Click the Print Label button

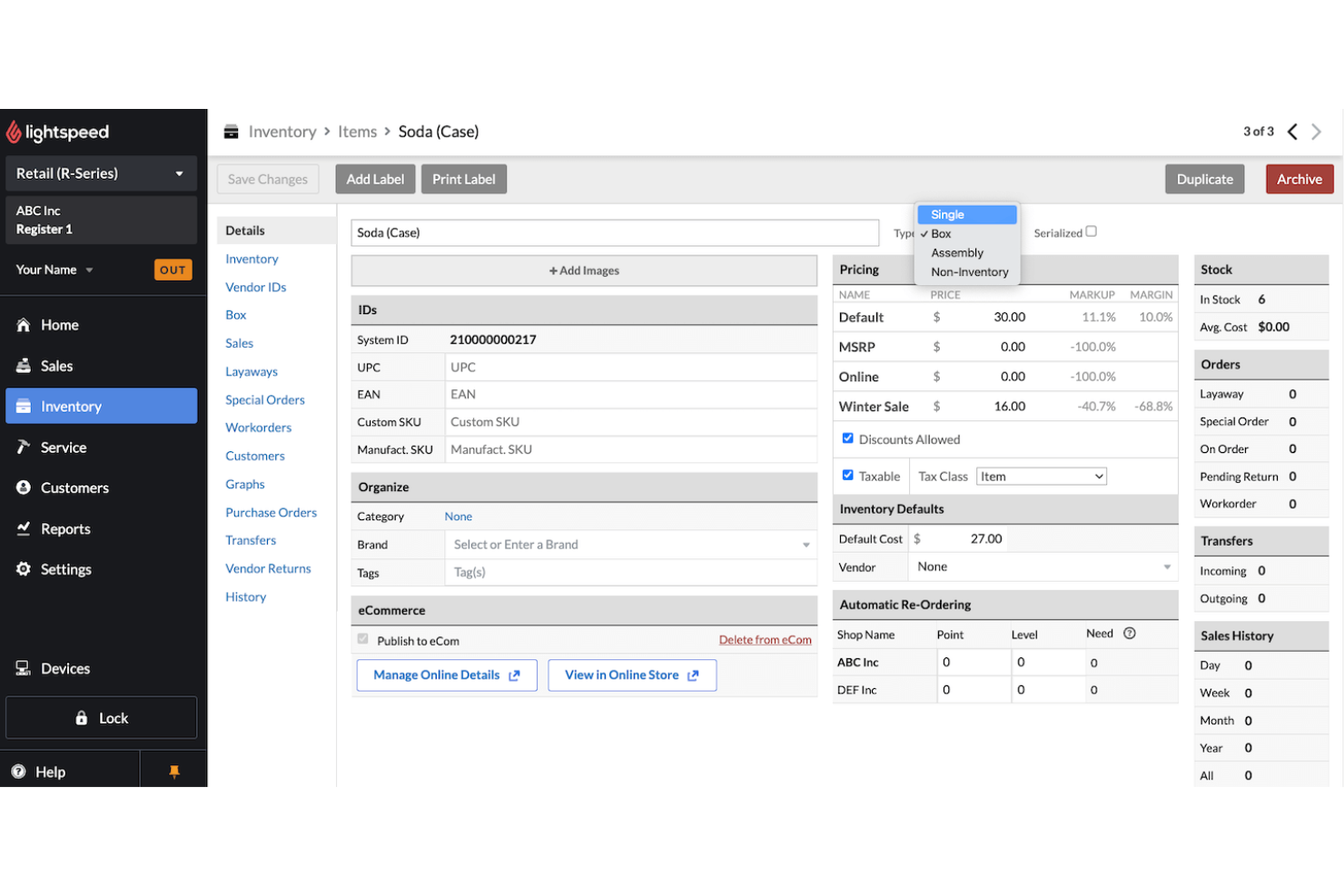[464, 180]
